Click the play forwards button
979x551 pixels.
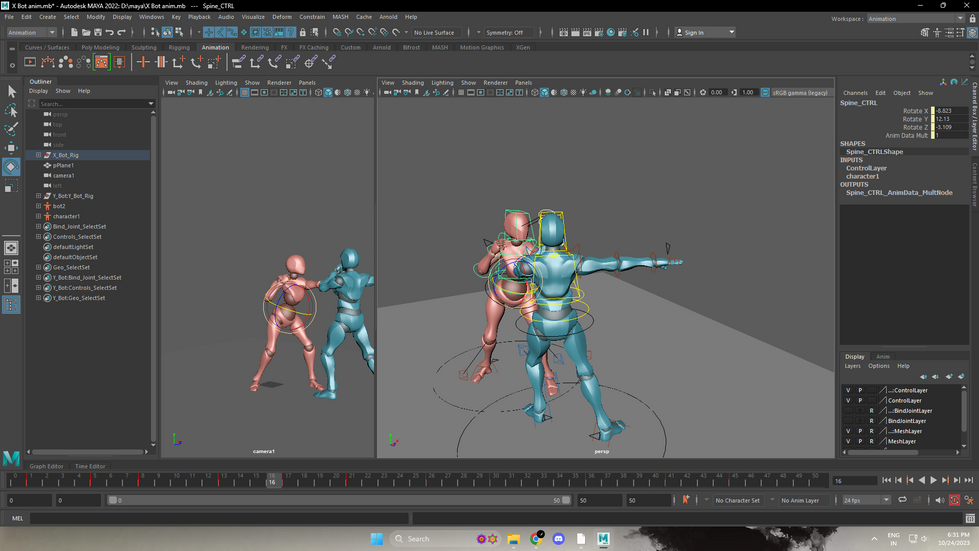point(933,480)
